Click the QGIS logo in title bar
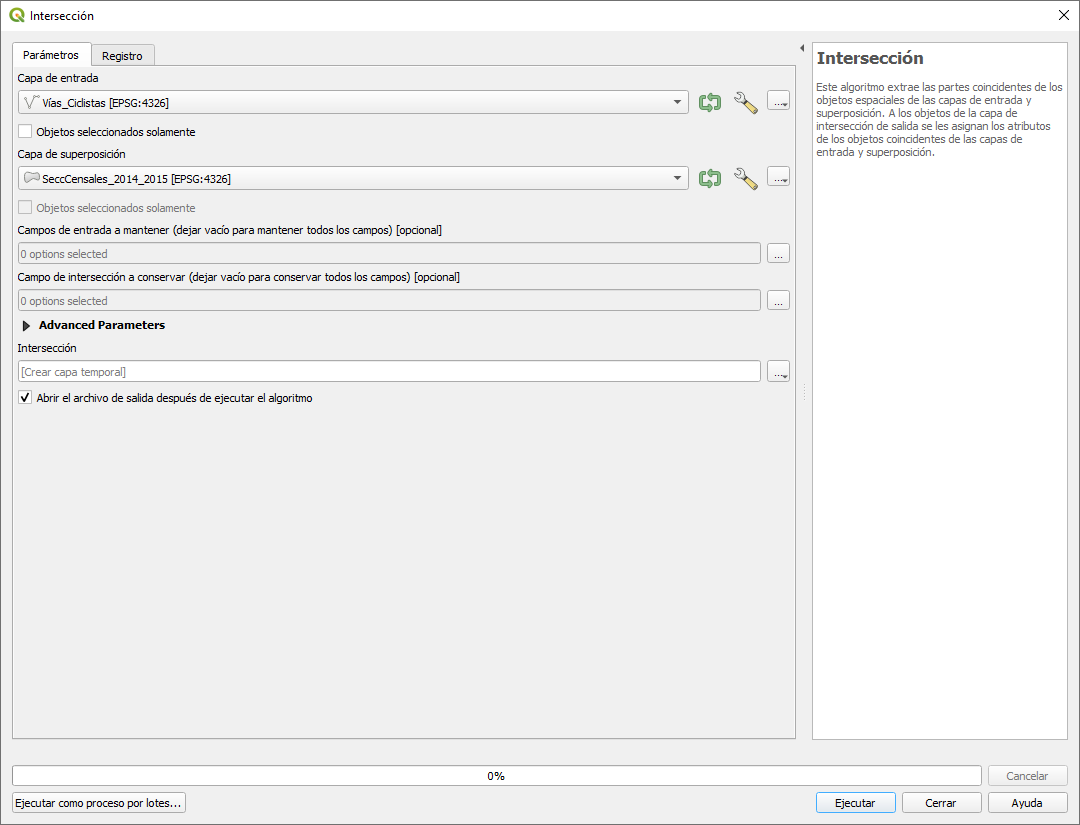The height and width of the screenshot is (825, 1080). tap(17, 15)
